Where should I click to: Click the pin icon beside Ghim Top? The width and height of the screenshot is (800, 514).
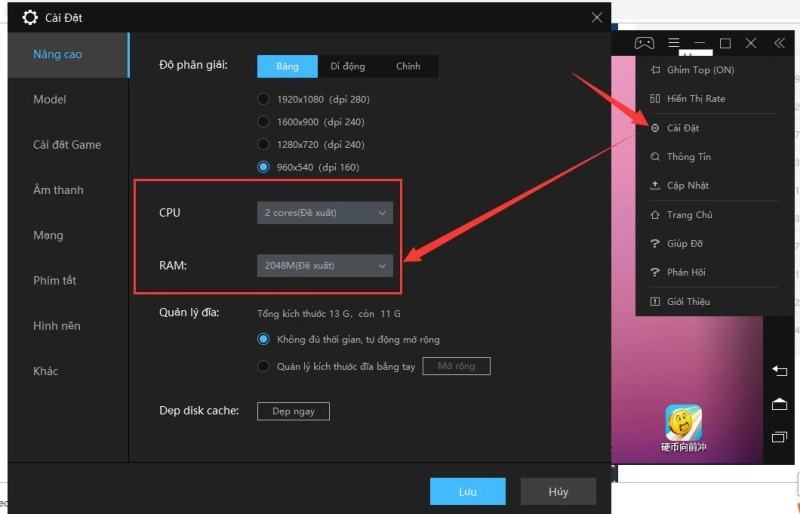655,70
